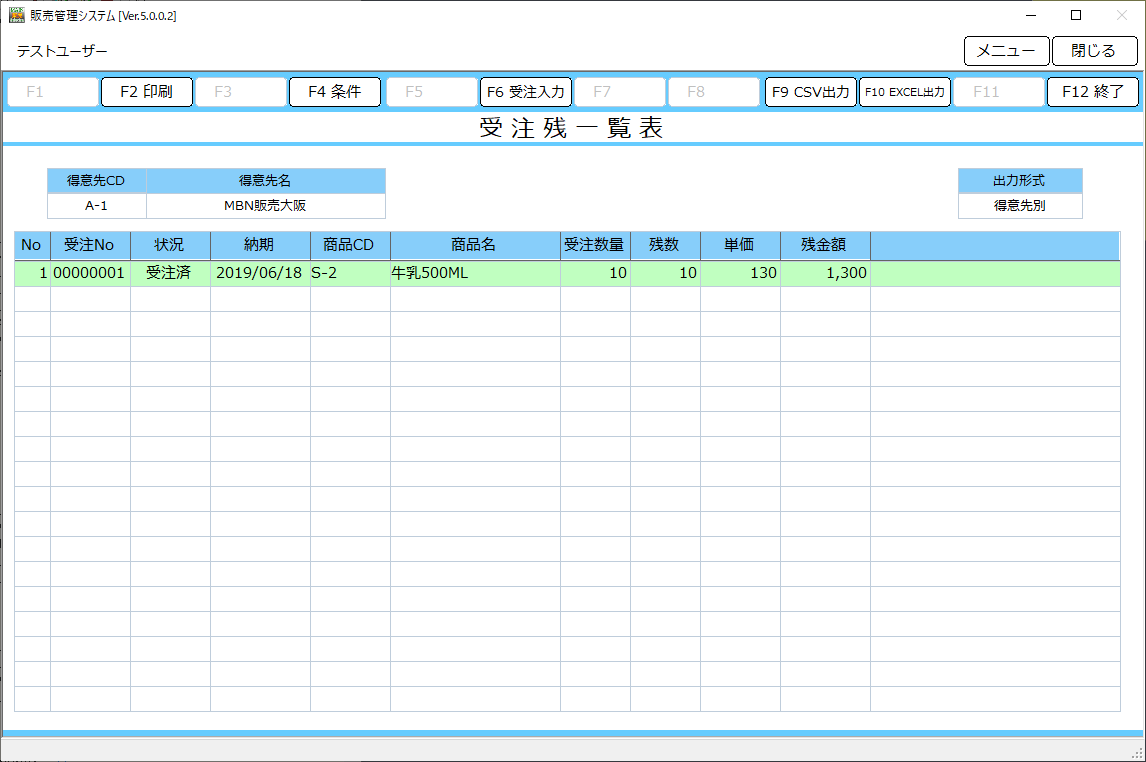Screen dimensions: 1146x762
Task: Click the delivery date 2019/06/18
Action: pyautogui.click(x=259, y=273)
